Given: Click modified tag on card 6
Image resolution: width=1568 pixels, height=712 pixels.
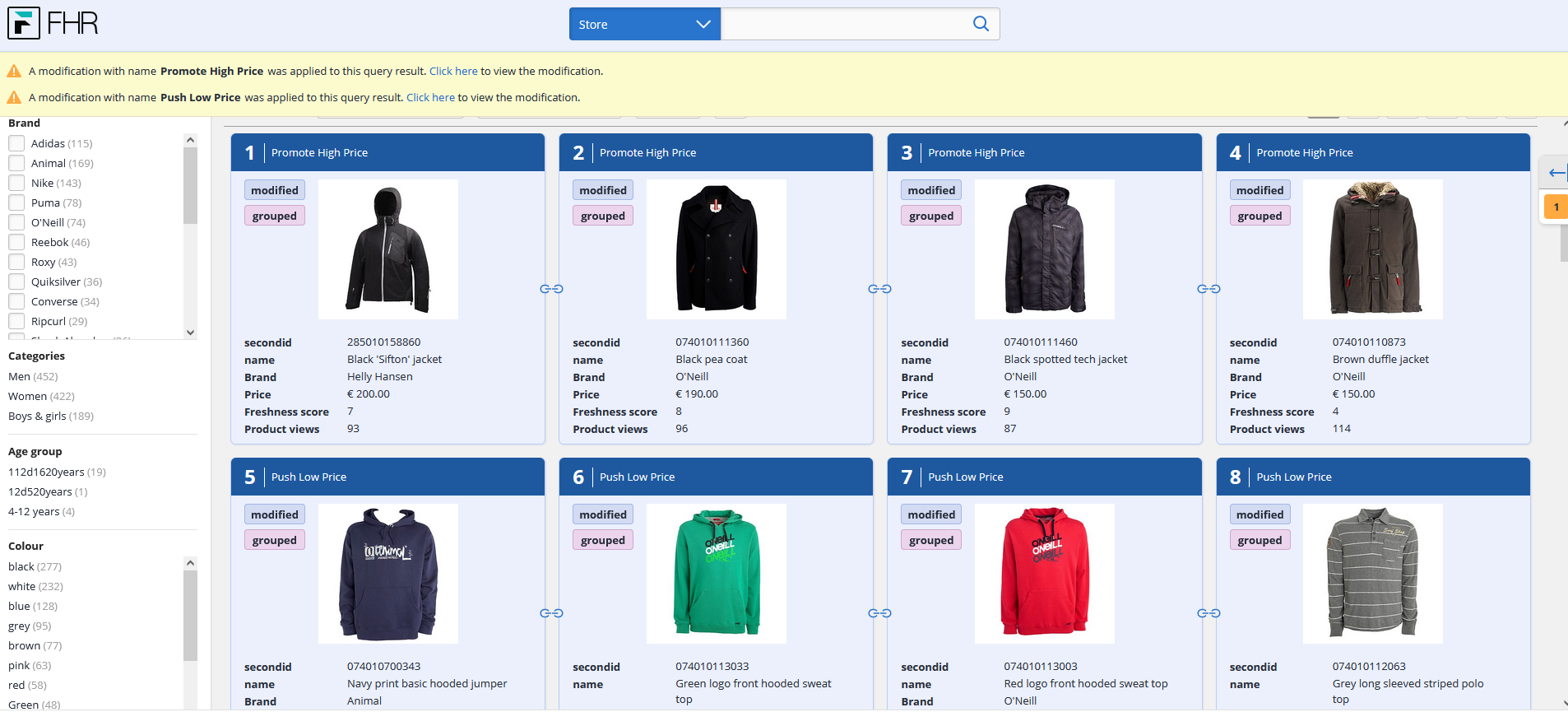Looking at the screenshot, I should pyautogui.click(x=603, y=514).
